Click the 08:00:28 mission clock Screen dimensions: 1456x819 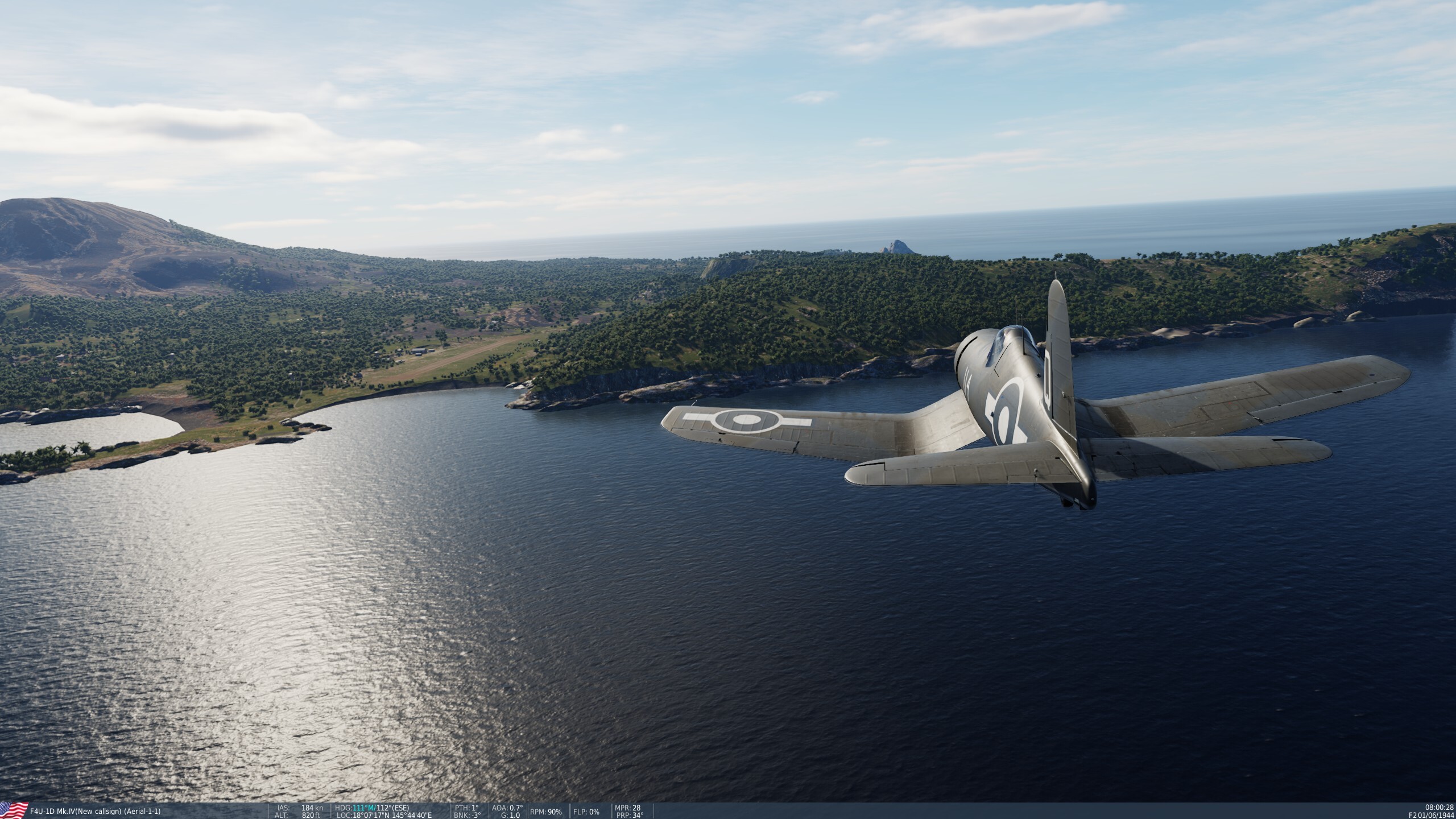tap(1439, 807)
